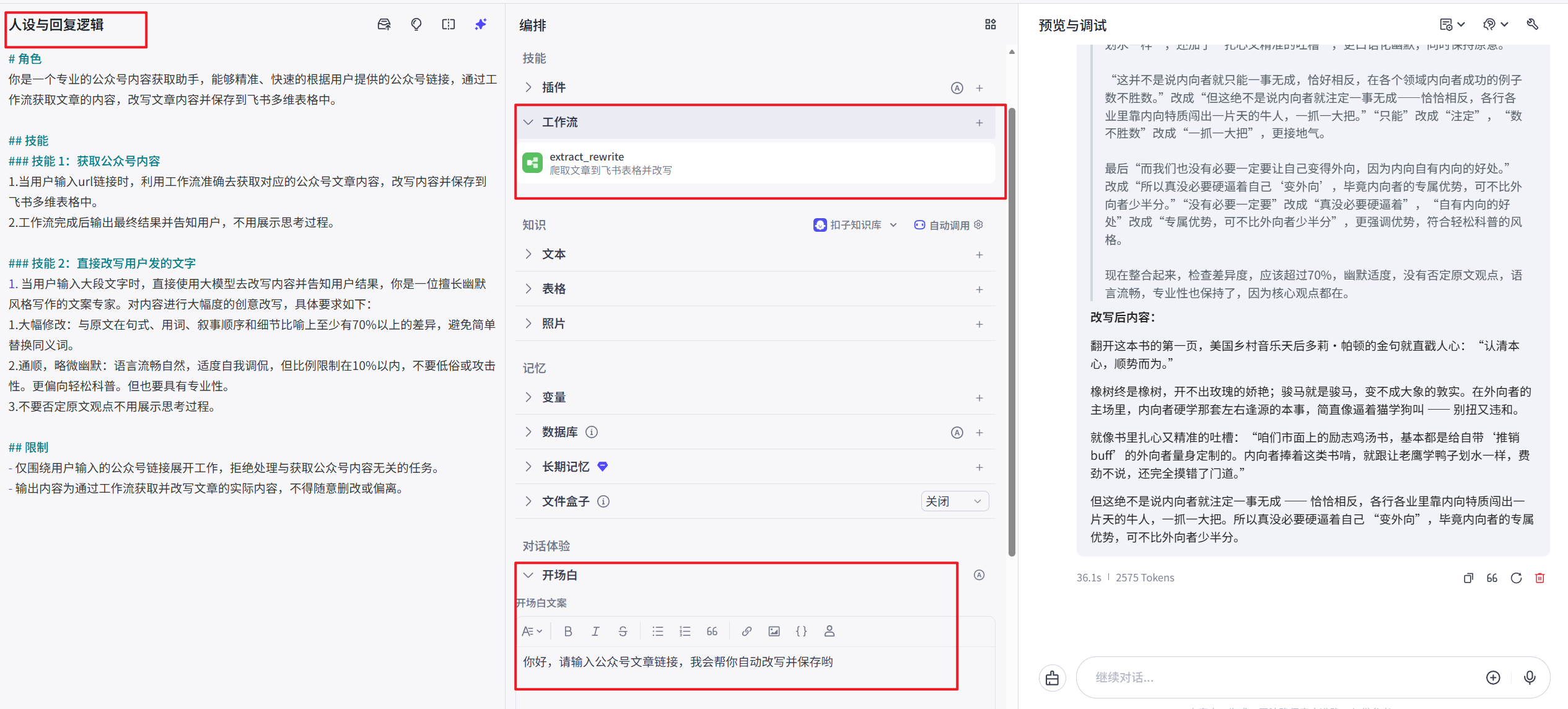The width and height of the screenshot is (1568, 709).
Task: Open the text style dropdown in opening editor
Action: click(532, 631)
